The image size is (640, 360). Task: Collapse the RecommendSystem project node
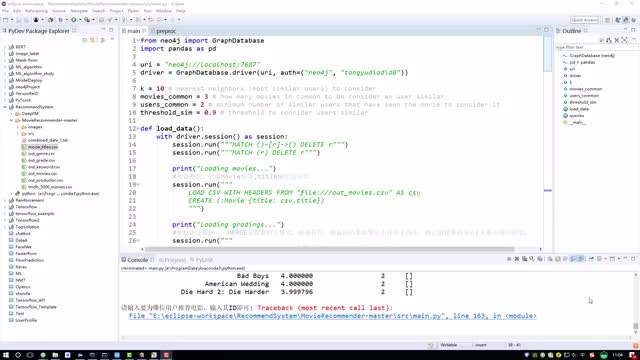coord(5,107)
